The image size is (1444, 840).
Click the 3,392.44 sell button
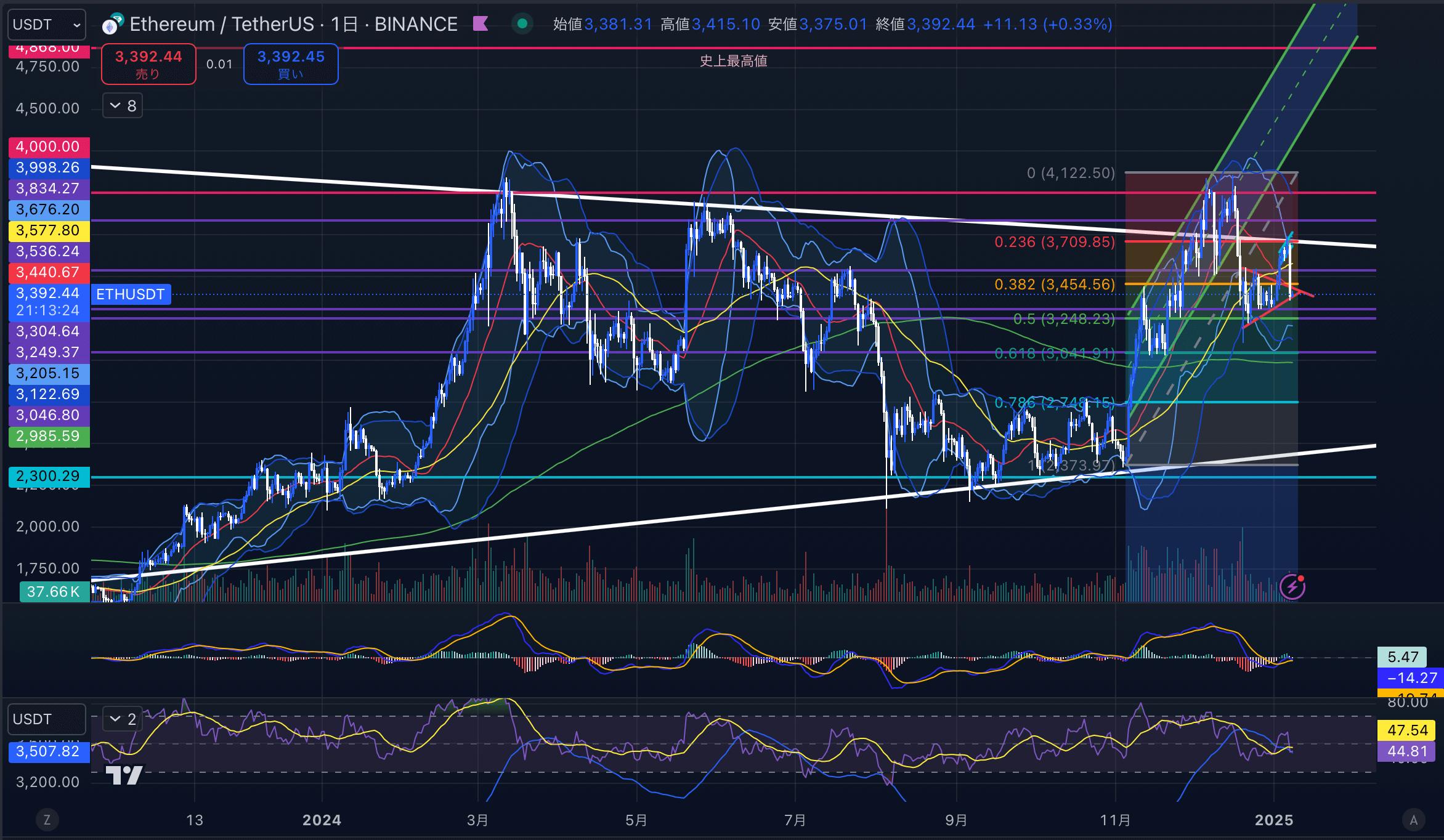point(148,64)
